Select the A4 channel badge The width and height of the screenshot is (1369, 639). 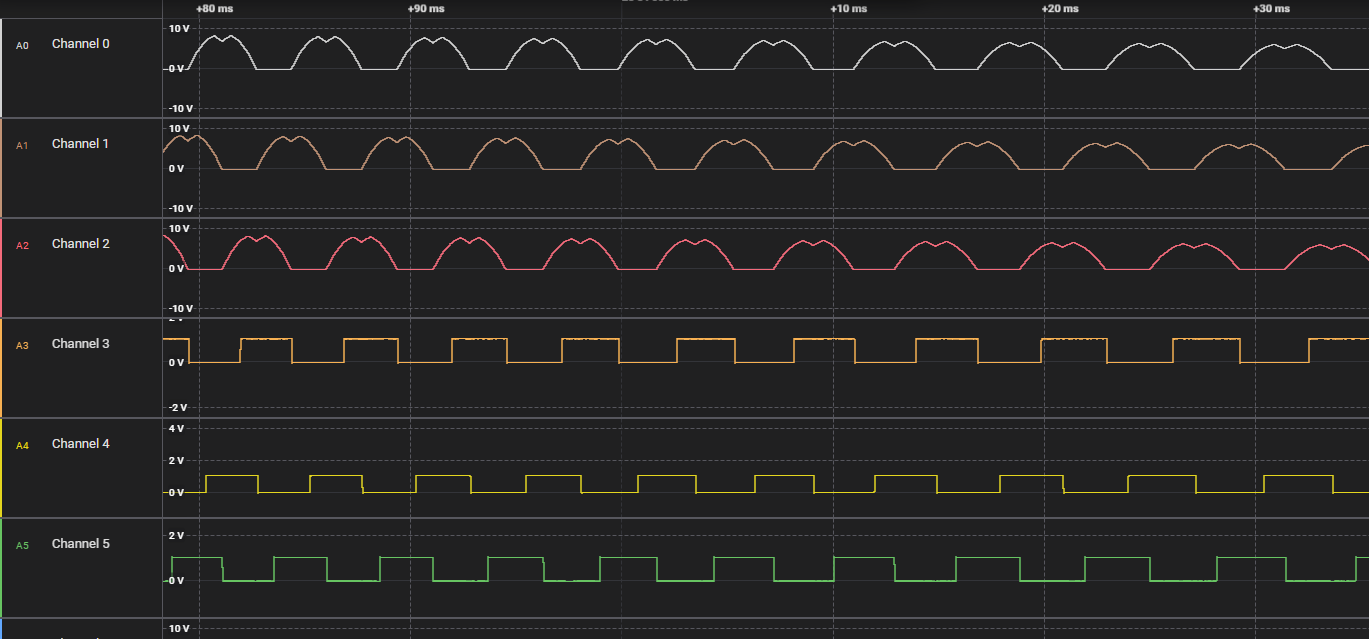point(22,445)
